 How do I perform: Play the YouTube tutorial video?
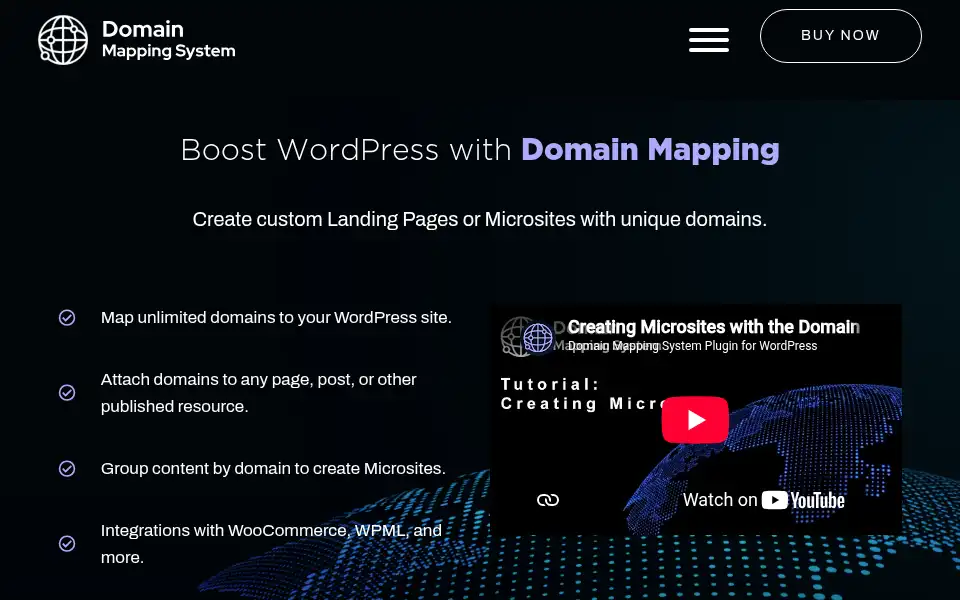coord(695,419)
